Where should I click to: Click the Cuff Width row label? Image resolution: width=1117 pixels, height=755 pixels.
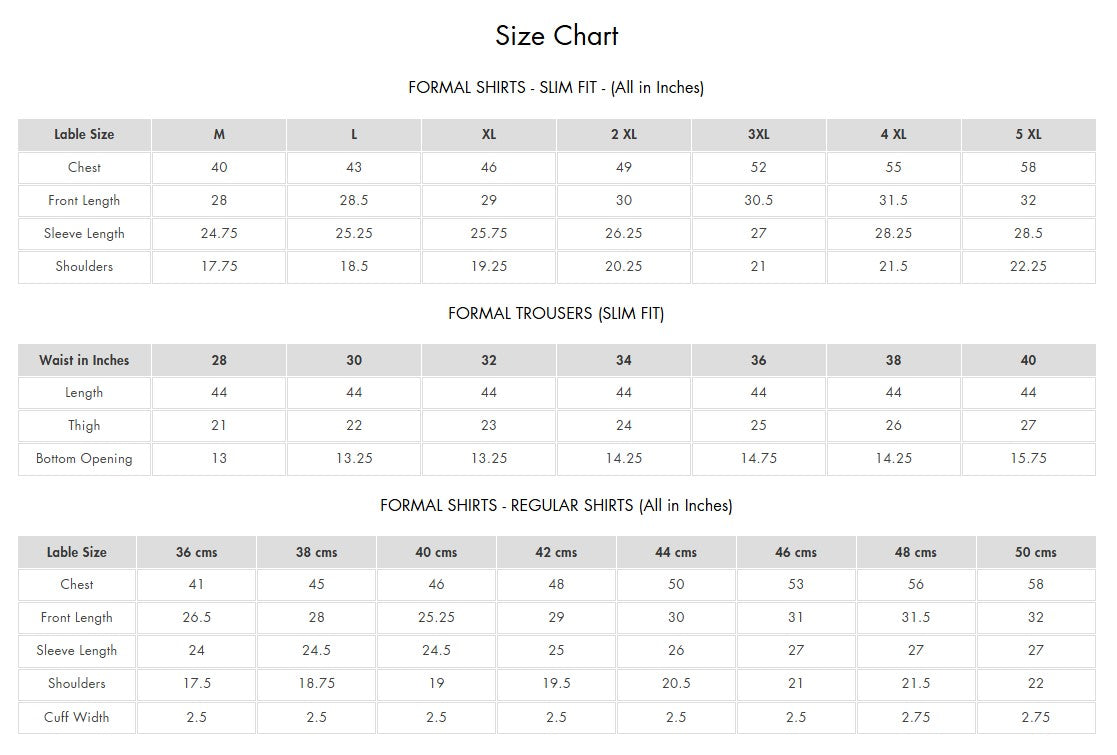pos(76,717)
